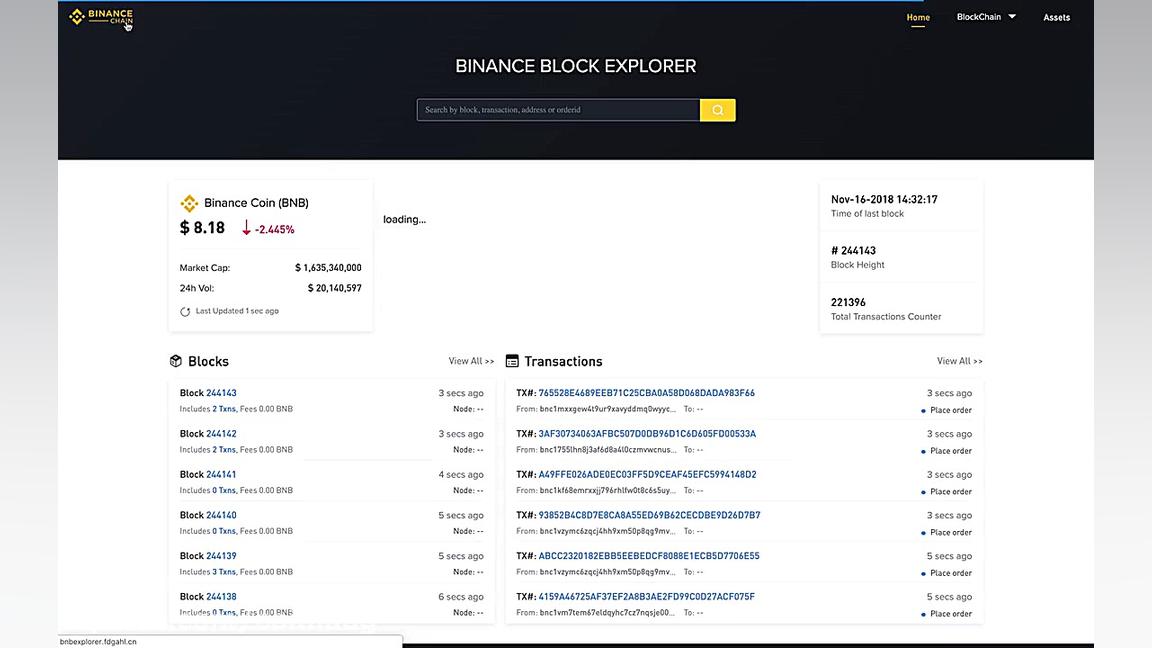Open the Assets nav item
This screenshot has width=1152, height=648.
pos(1056,17)
